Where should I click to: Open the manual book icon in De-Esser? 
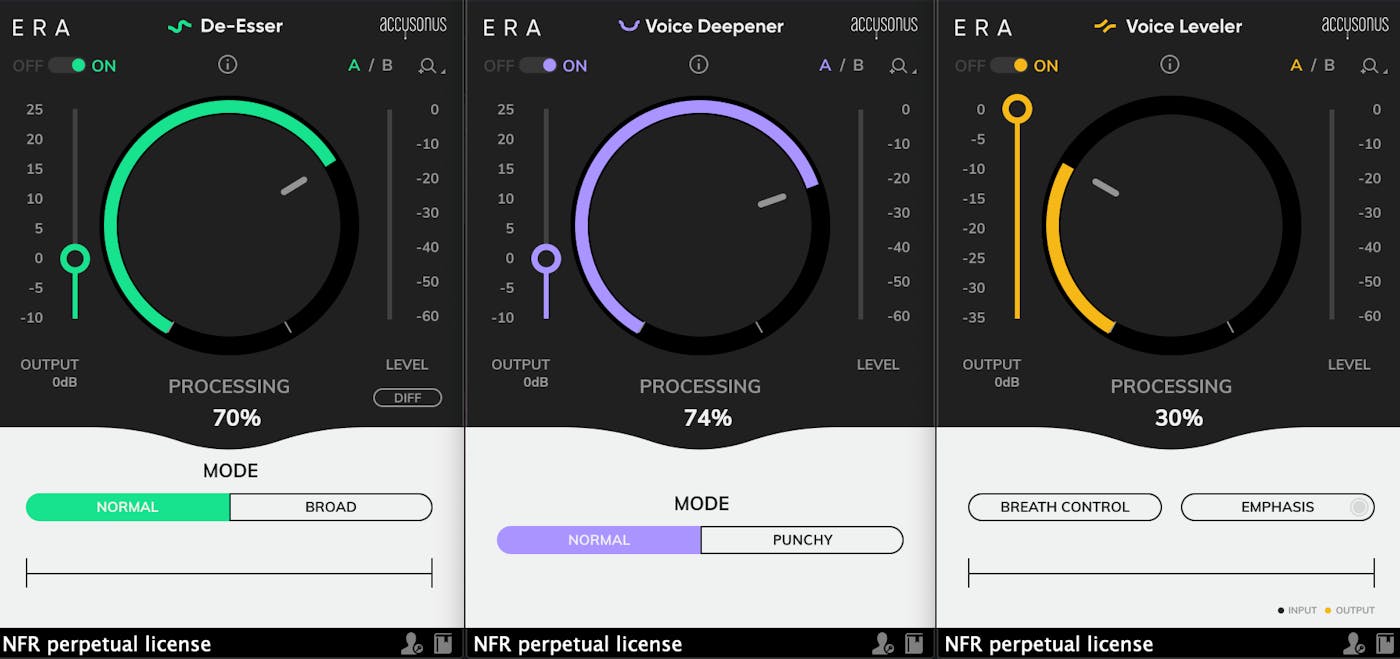click(443, 644)
